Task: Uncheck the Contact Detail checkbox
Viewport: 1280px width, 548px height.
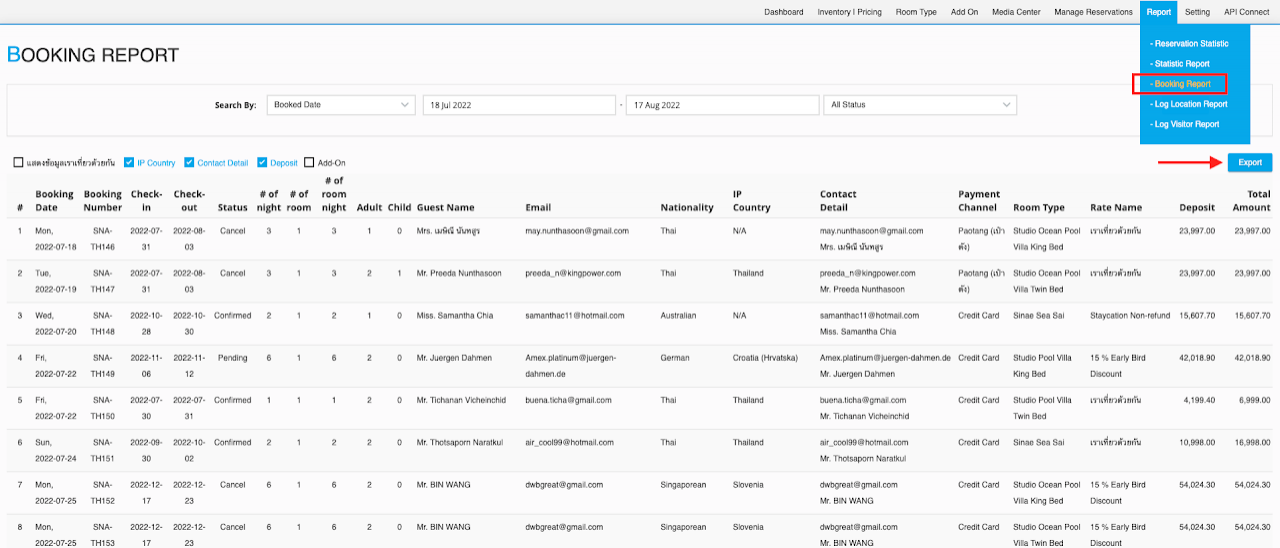Action: [x=190, y=163]
